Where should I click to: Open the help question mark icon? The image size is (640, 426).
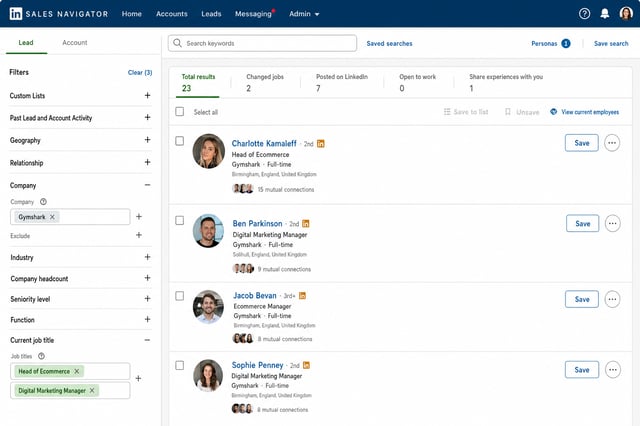pos(584,13)
